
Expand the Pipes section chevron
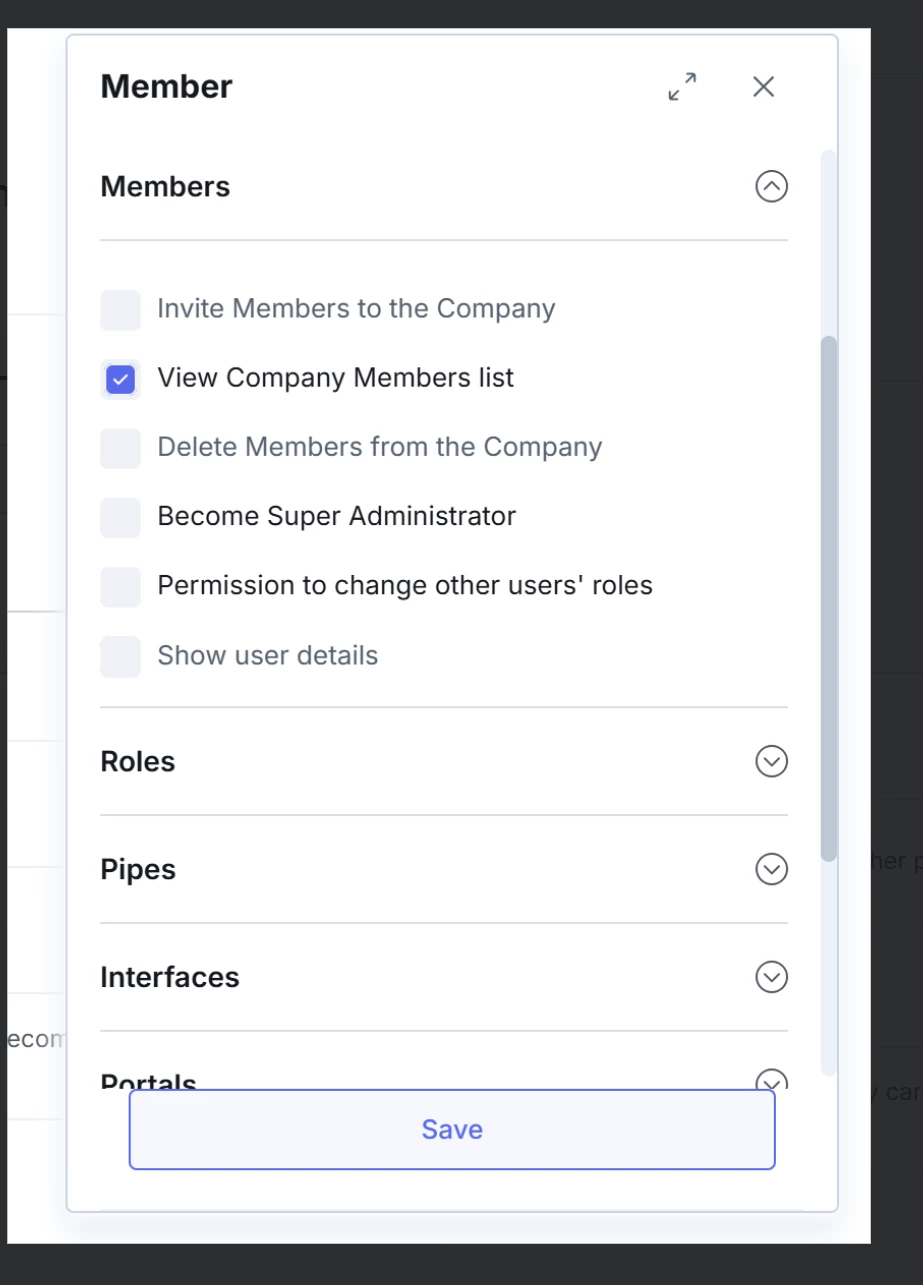771,869
